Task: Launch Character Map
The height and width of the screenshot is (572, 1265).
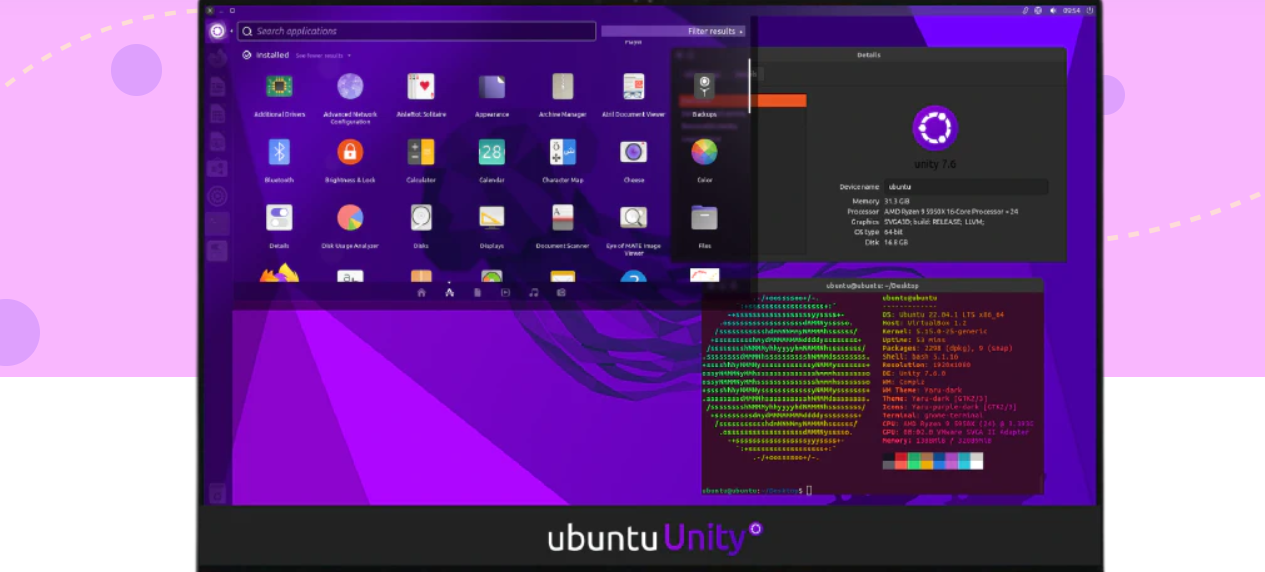Action: coord(562,152)
